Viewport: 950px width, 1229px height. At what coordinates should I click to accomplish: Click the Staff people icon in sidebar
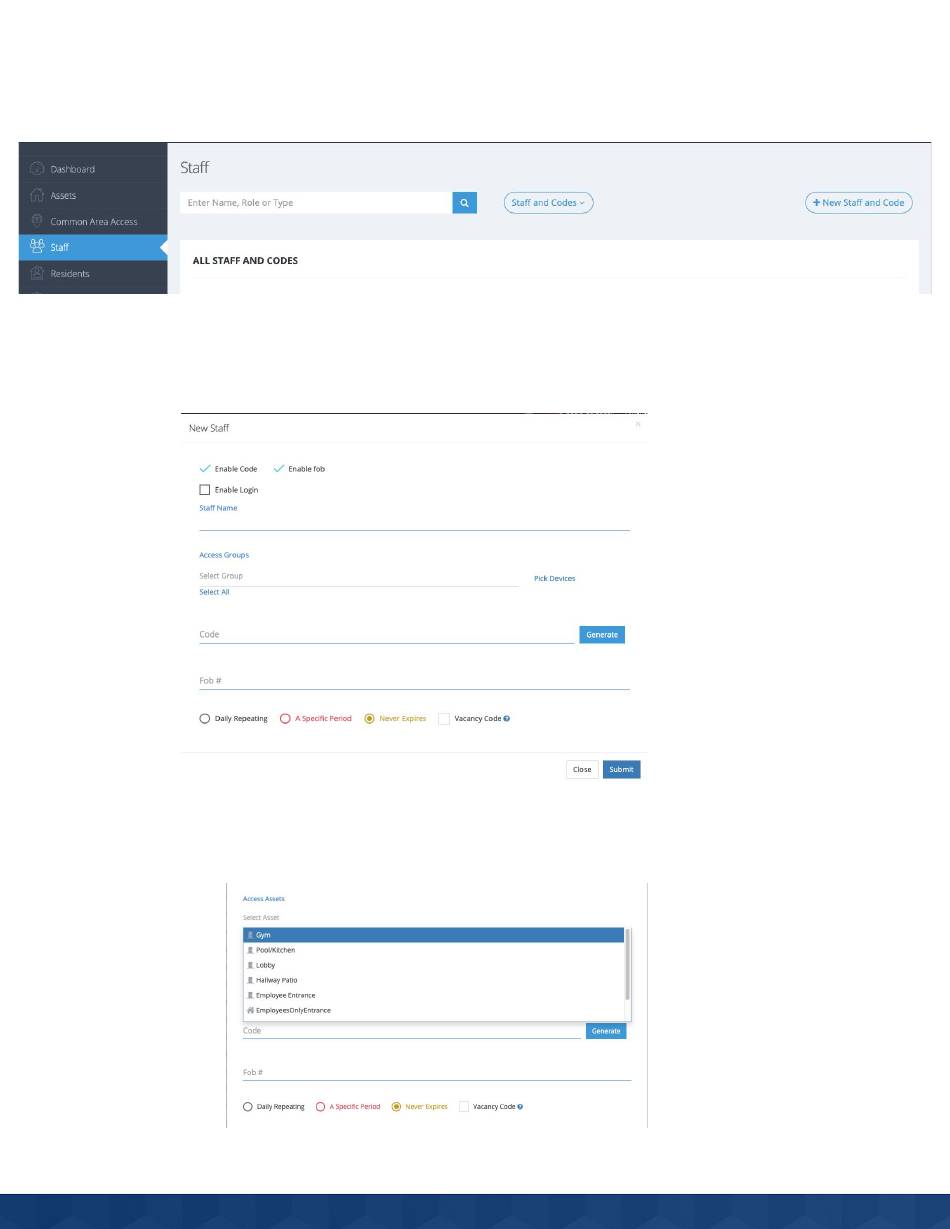coord(37,246)
